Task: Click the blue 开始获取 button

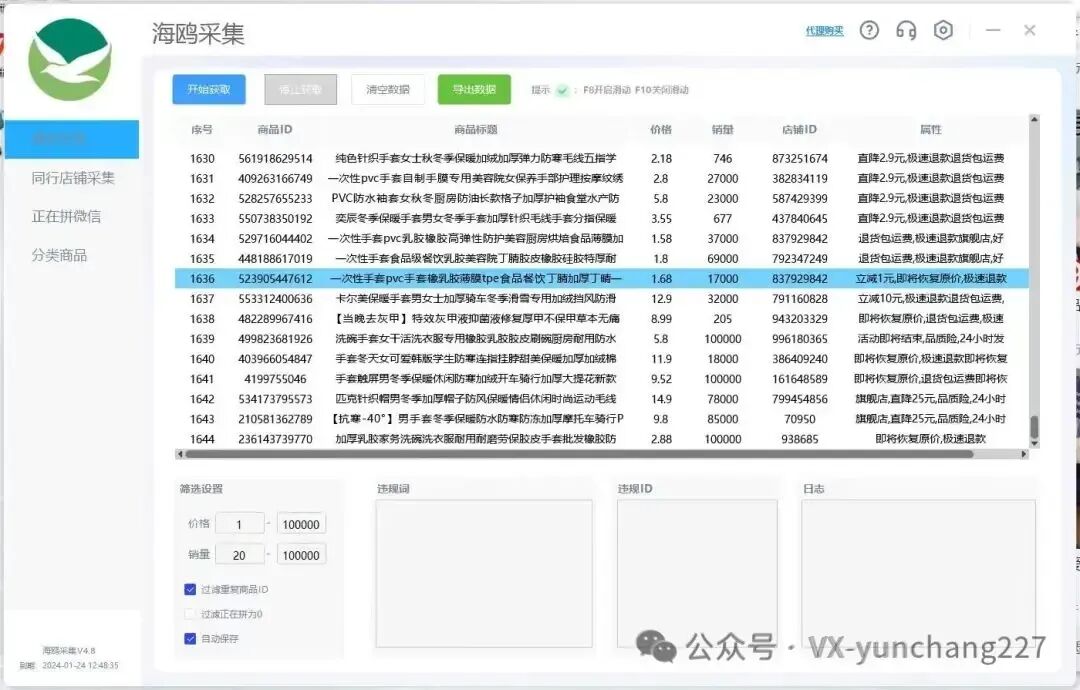Action: tap(209, 90)
